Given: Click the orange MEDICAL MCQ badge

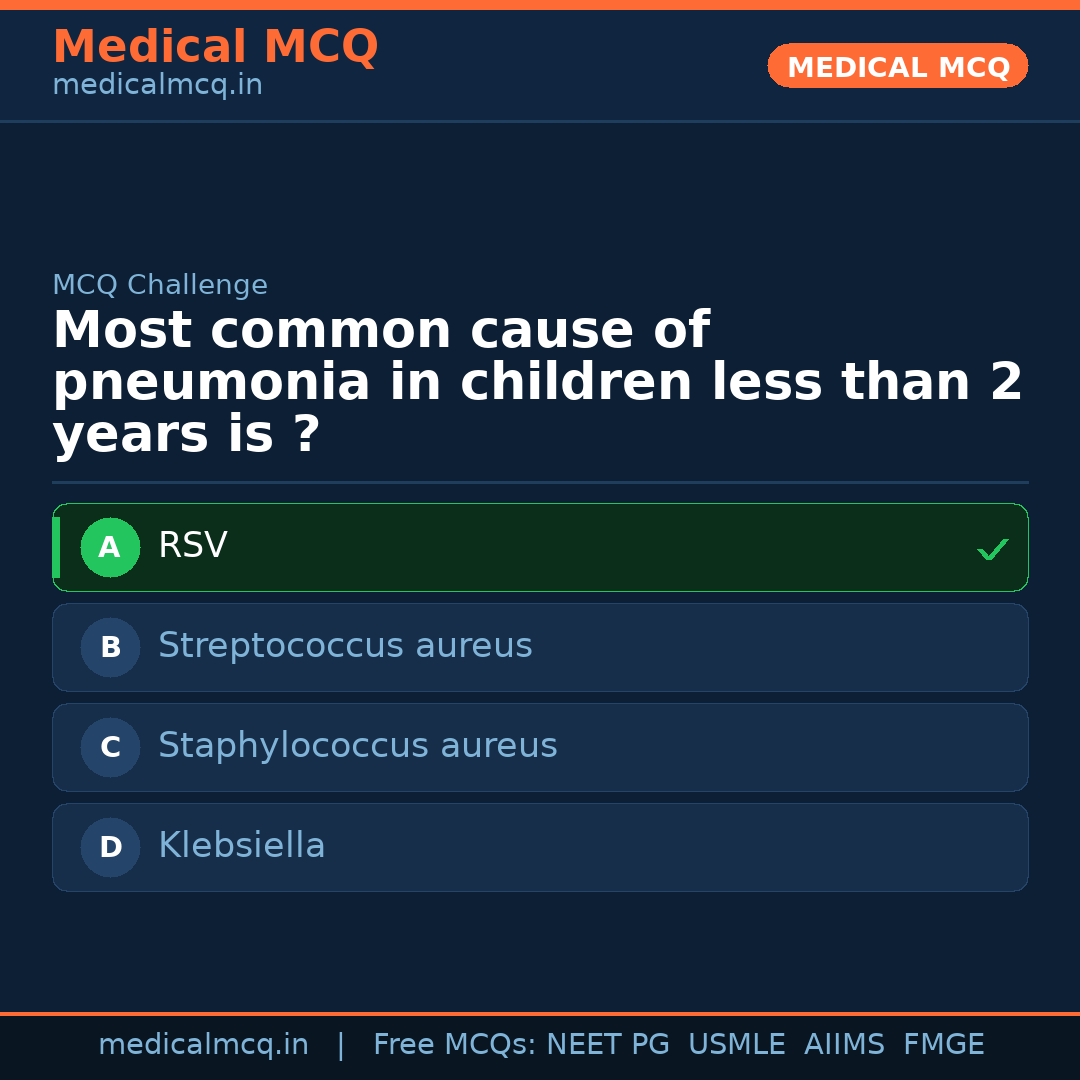Looking at the screenshot, I should pos(897,66).
